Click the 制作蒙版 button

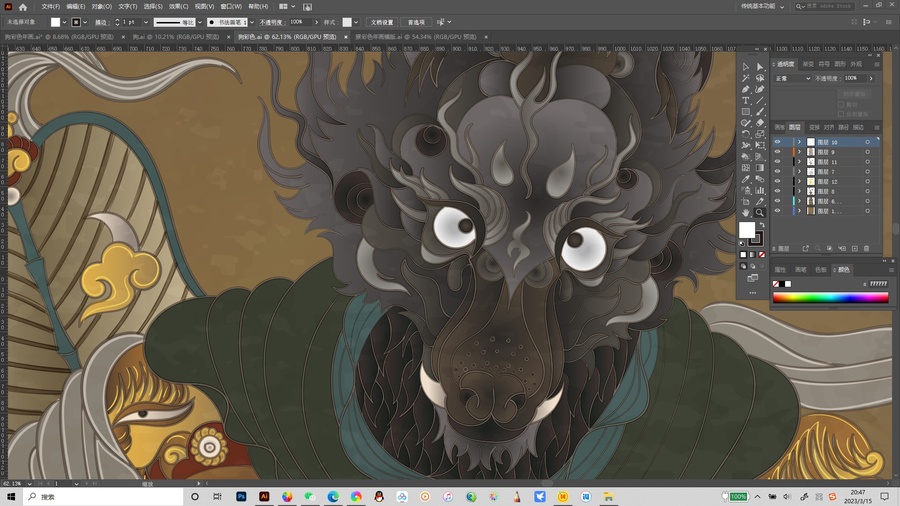pyautogui.click(x=854, y=94)
